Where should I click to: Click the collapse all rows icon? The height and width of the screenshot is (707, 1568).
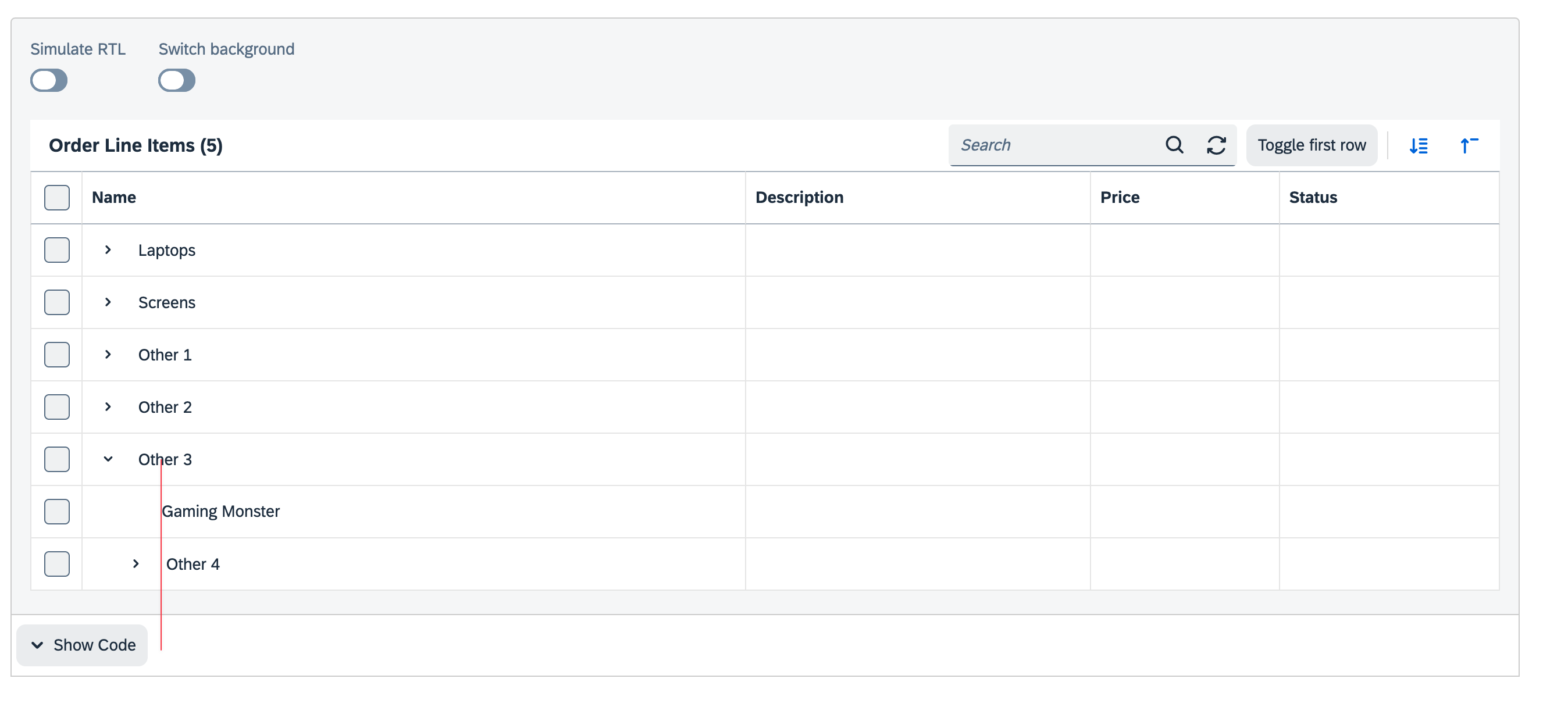tap(1468, 145)
